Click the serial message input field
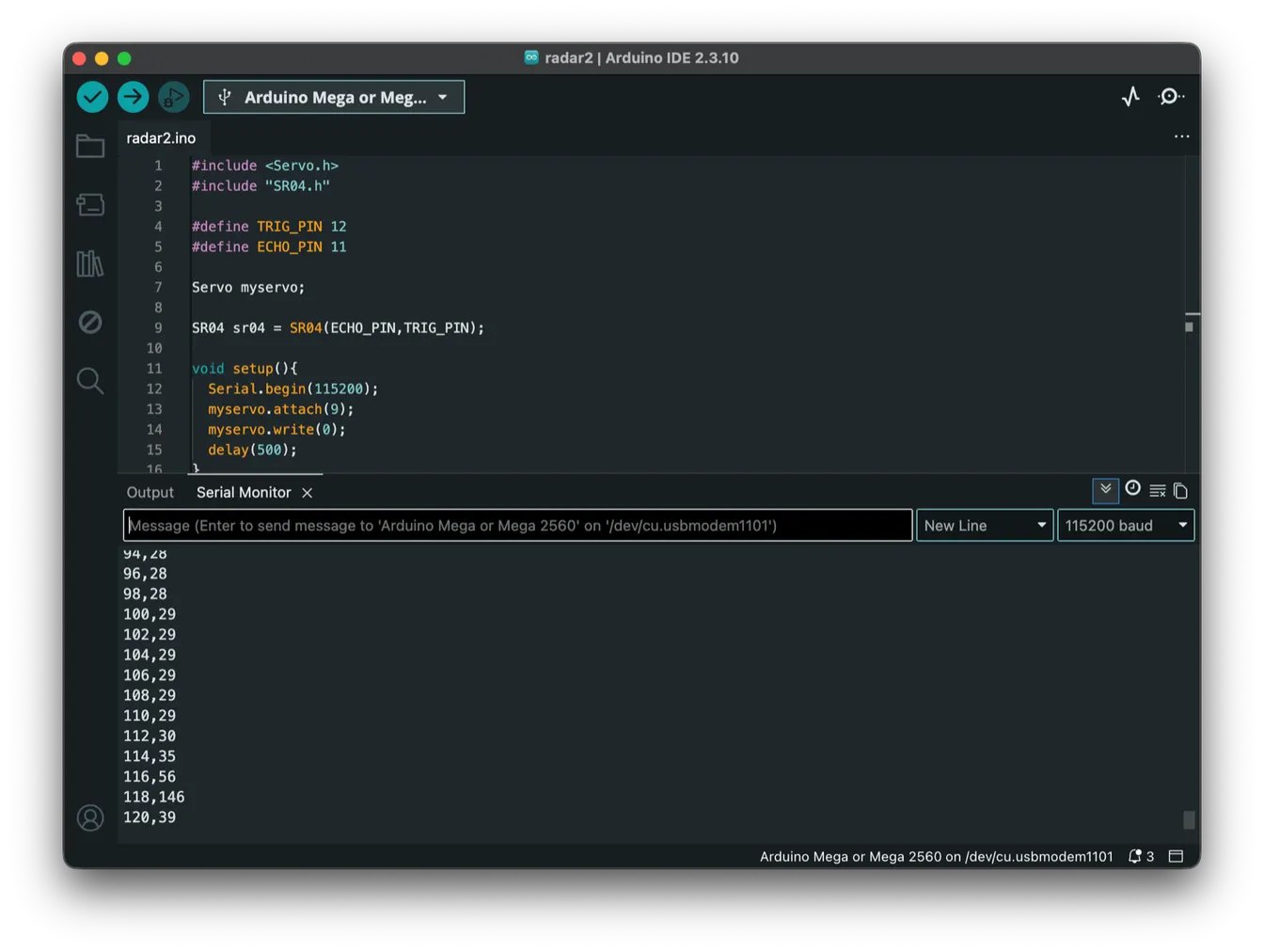 click(518, 525)
